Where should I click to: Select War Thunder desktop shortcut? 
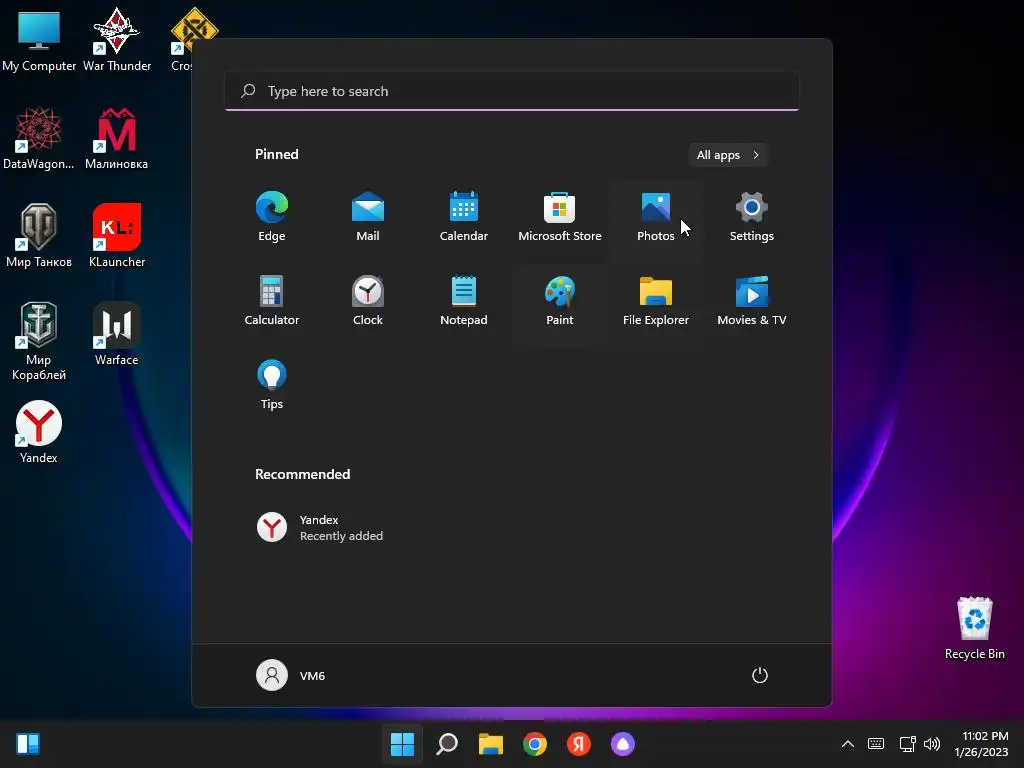pos(117,40)
